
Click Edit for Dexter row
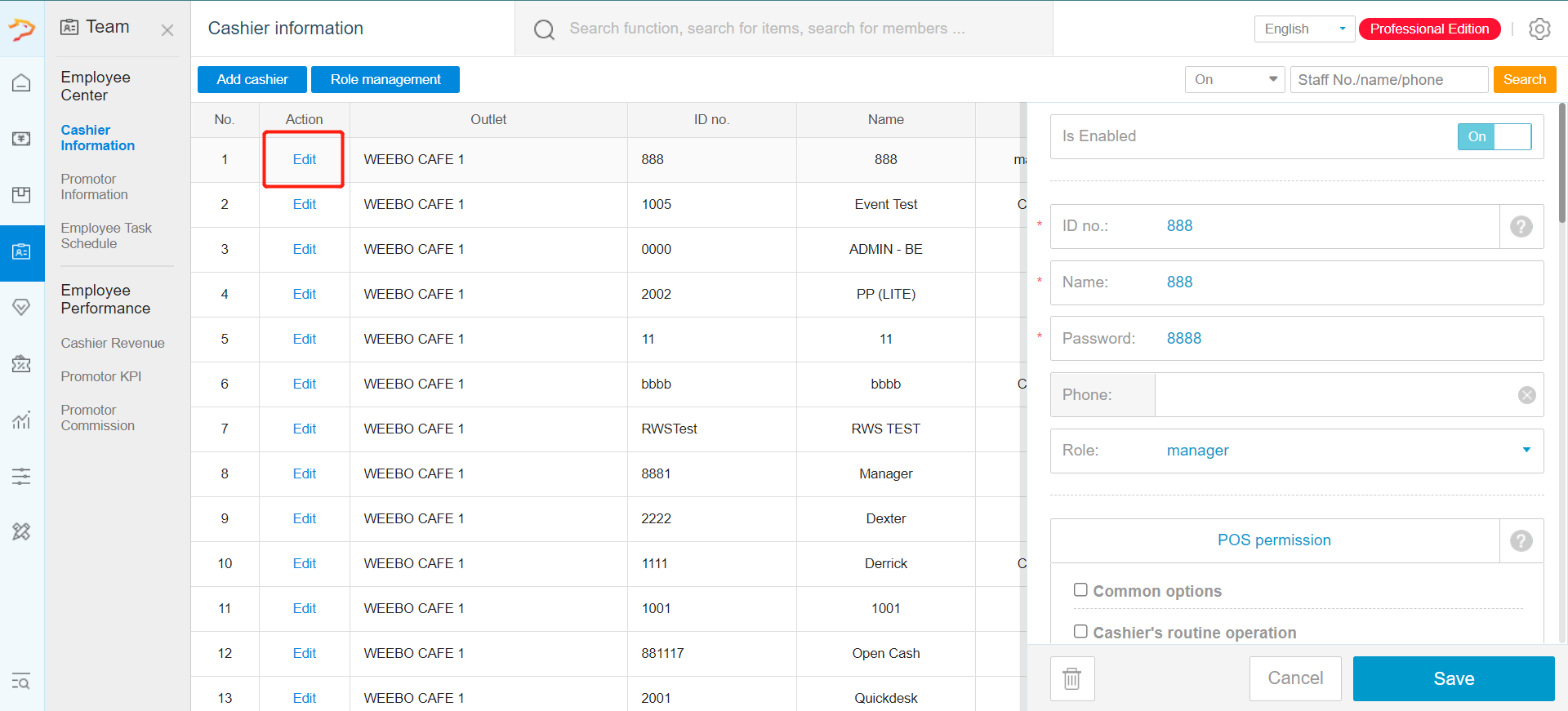tap(305, 518)
